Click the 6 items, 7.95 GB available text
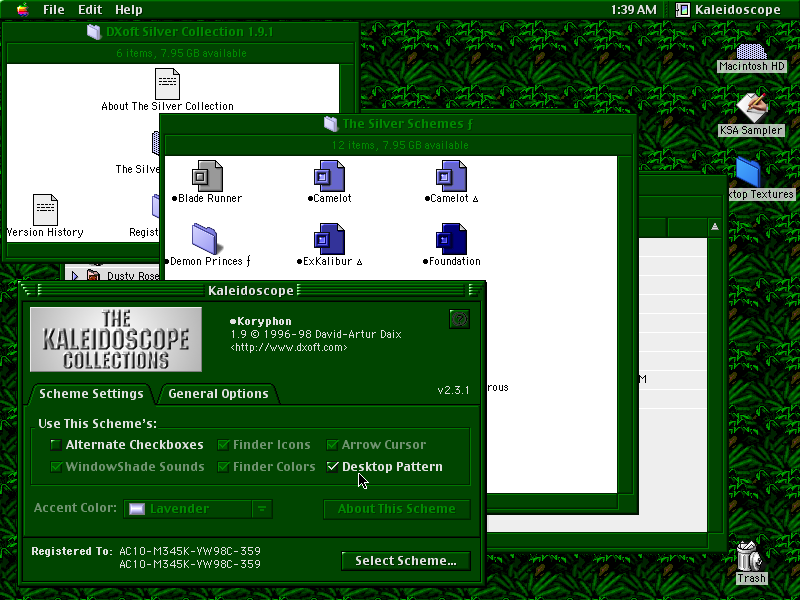800x600 pixels. tap(181, 53)
